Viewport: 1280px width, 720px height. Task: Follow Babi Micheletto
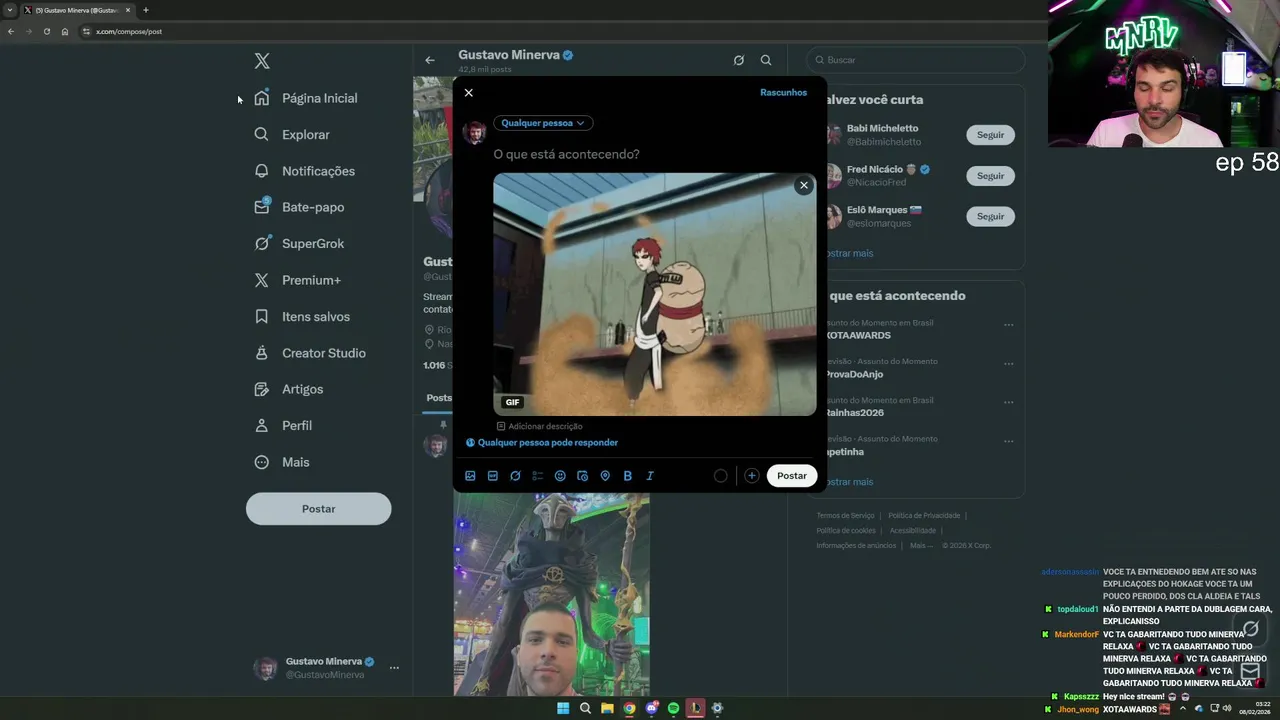tap(990, 135)
